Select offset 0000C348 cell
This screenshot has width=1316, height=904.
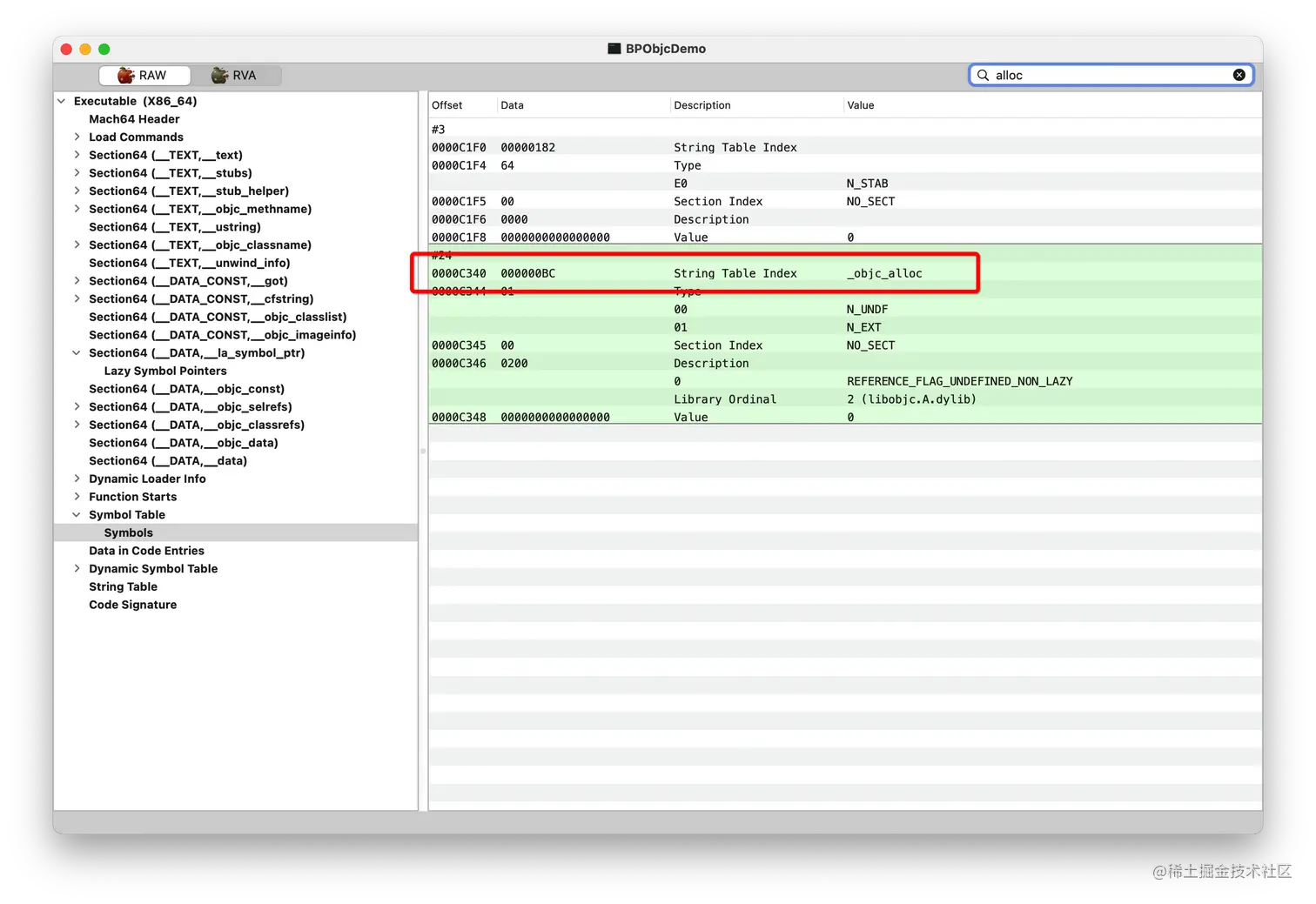coord(459,417)
